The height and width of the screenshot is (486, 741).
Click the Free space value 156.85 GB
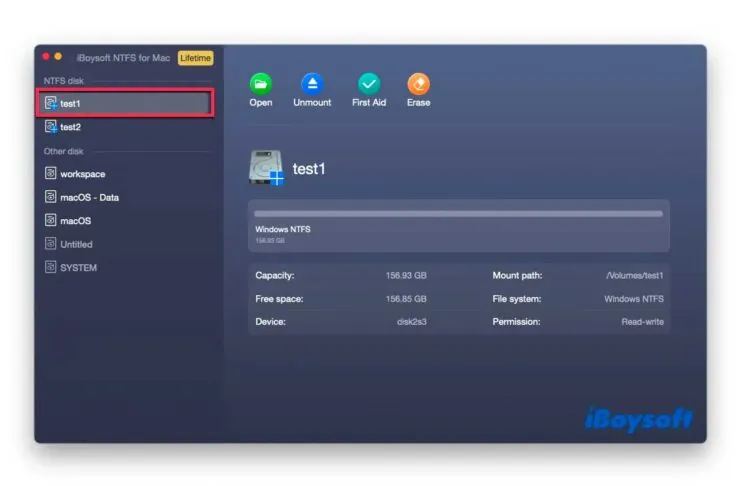406,299
